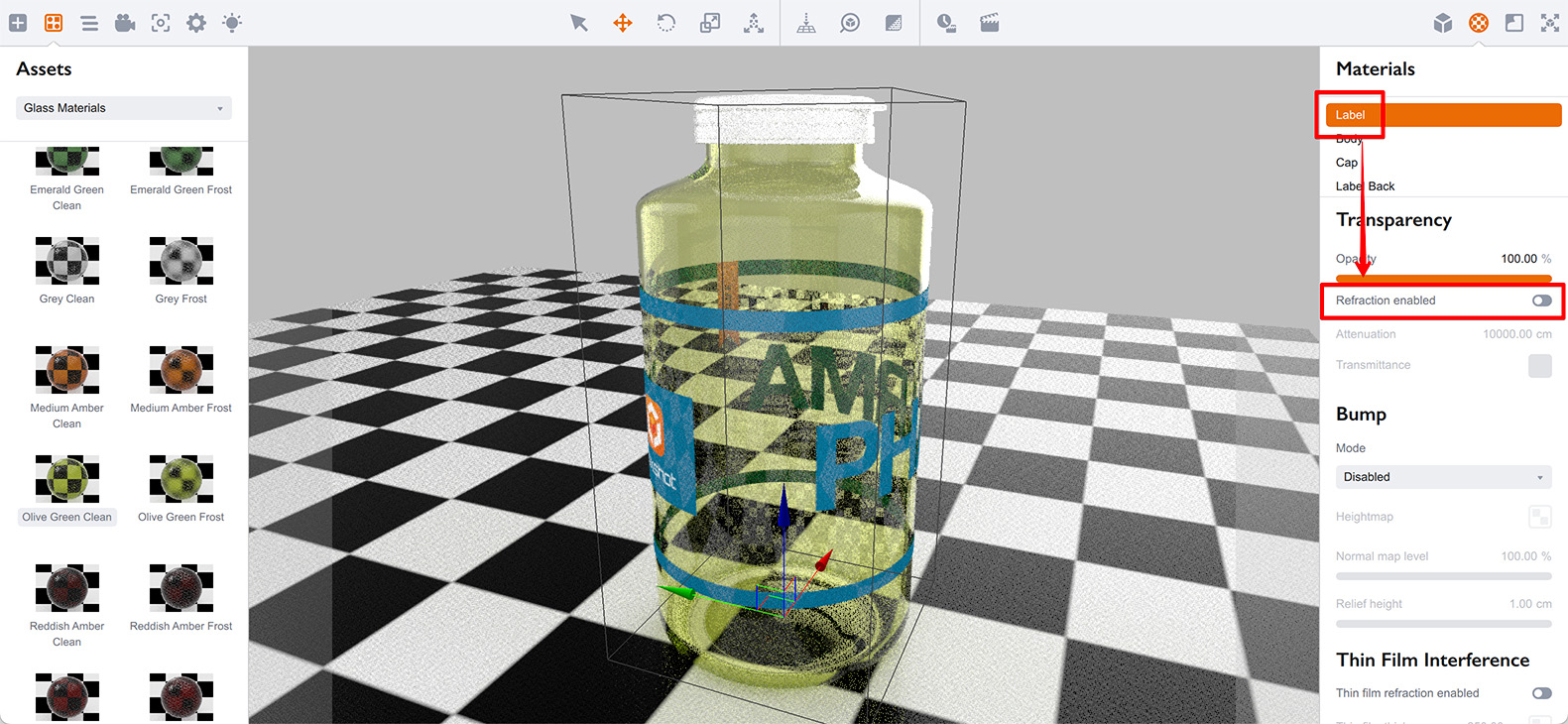Choose Grey Frost material thumbnail
The image size is (1568, 724).
coord(181,261)
